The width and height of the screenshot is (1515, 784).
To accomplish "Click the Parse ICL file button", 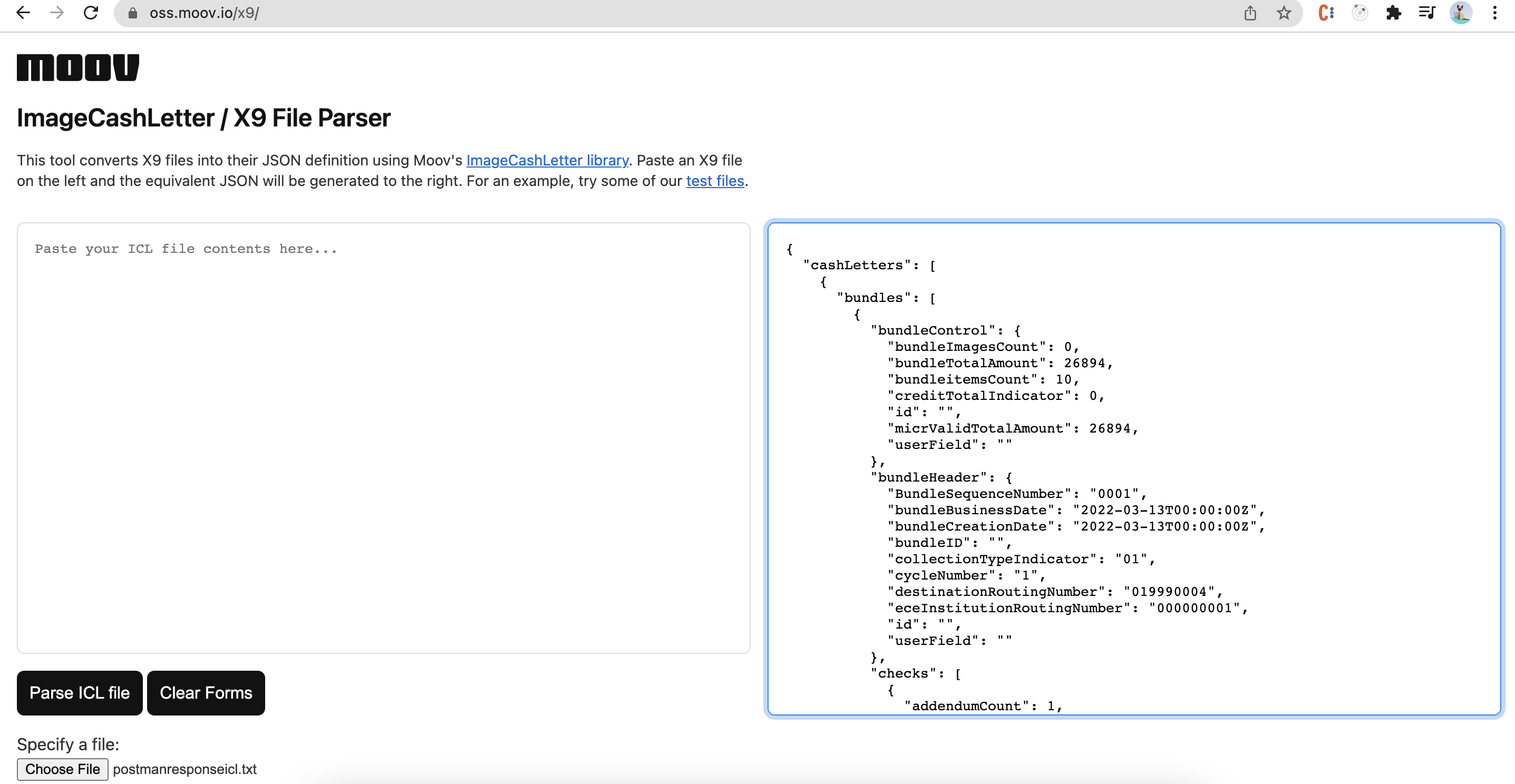I will click(x=80, y=693).
